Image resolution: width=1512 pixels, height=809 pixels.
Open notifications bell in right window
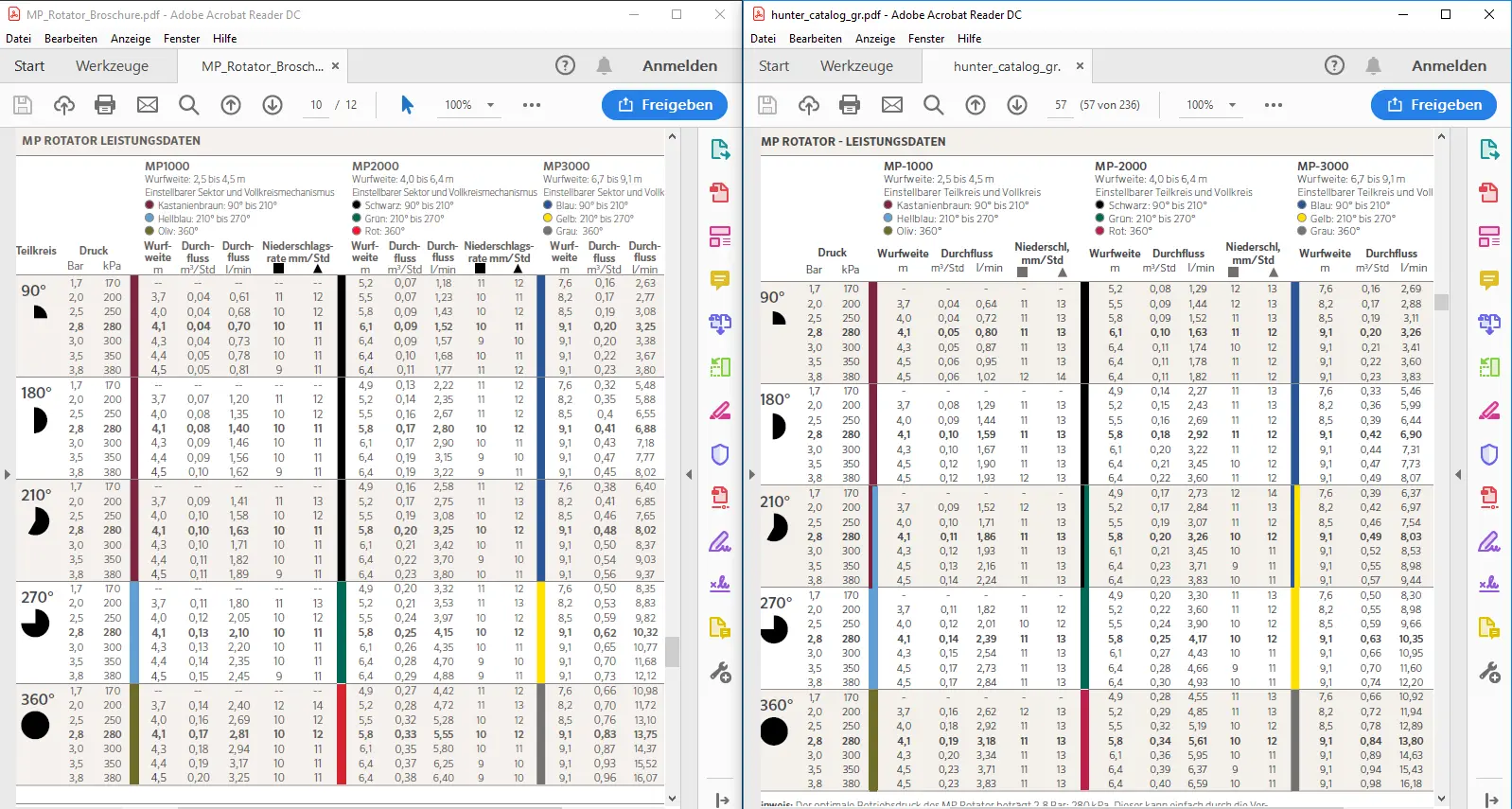pyautogui.click(x=1372, y=65)
